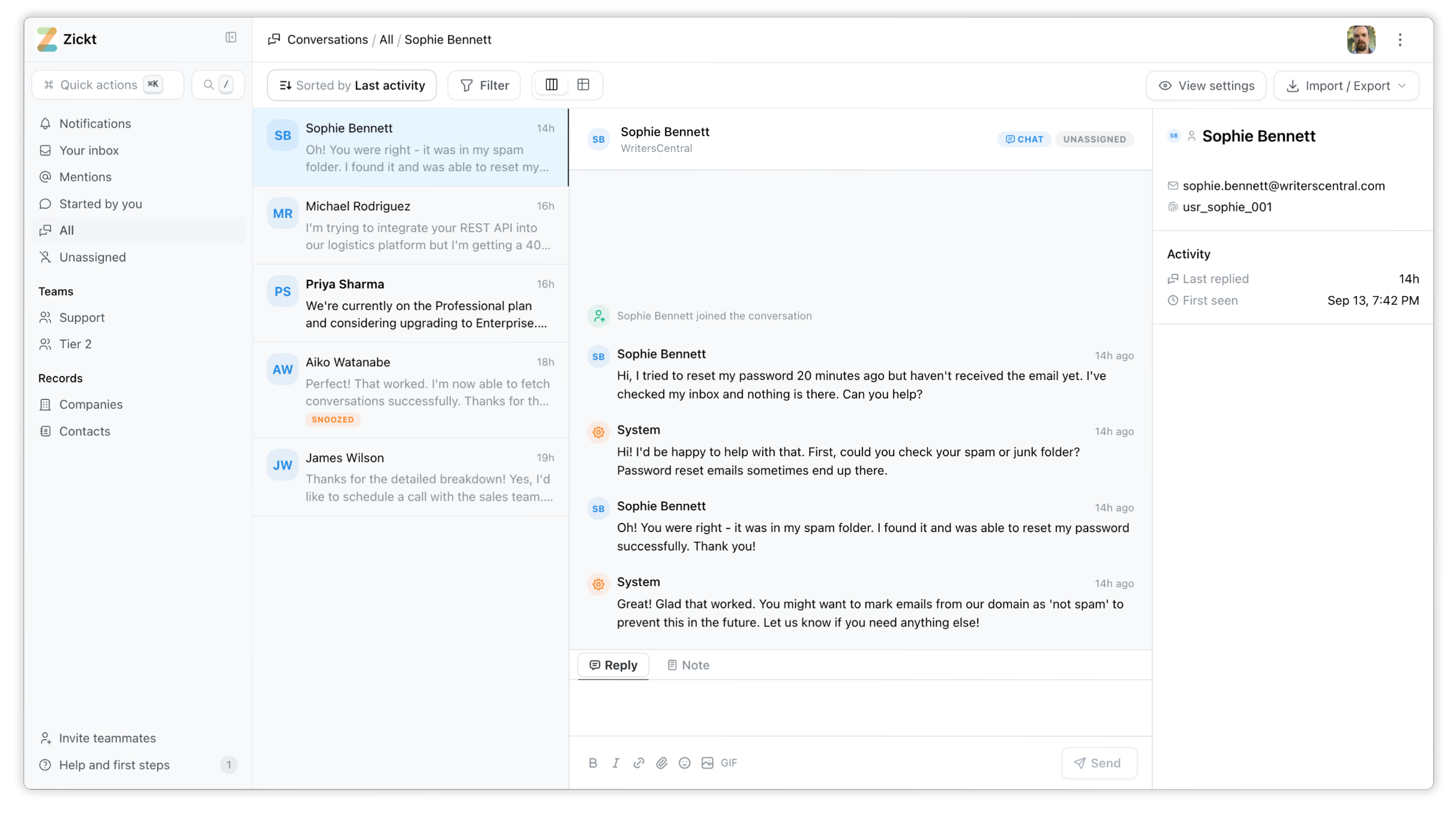This screenshot has width=1456, height=819.
Task: Insert an image via the image icon
Action: click(707, 763)
